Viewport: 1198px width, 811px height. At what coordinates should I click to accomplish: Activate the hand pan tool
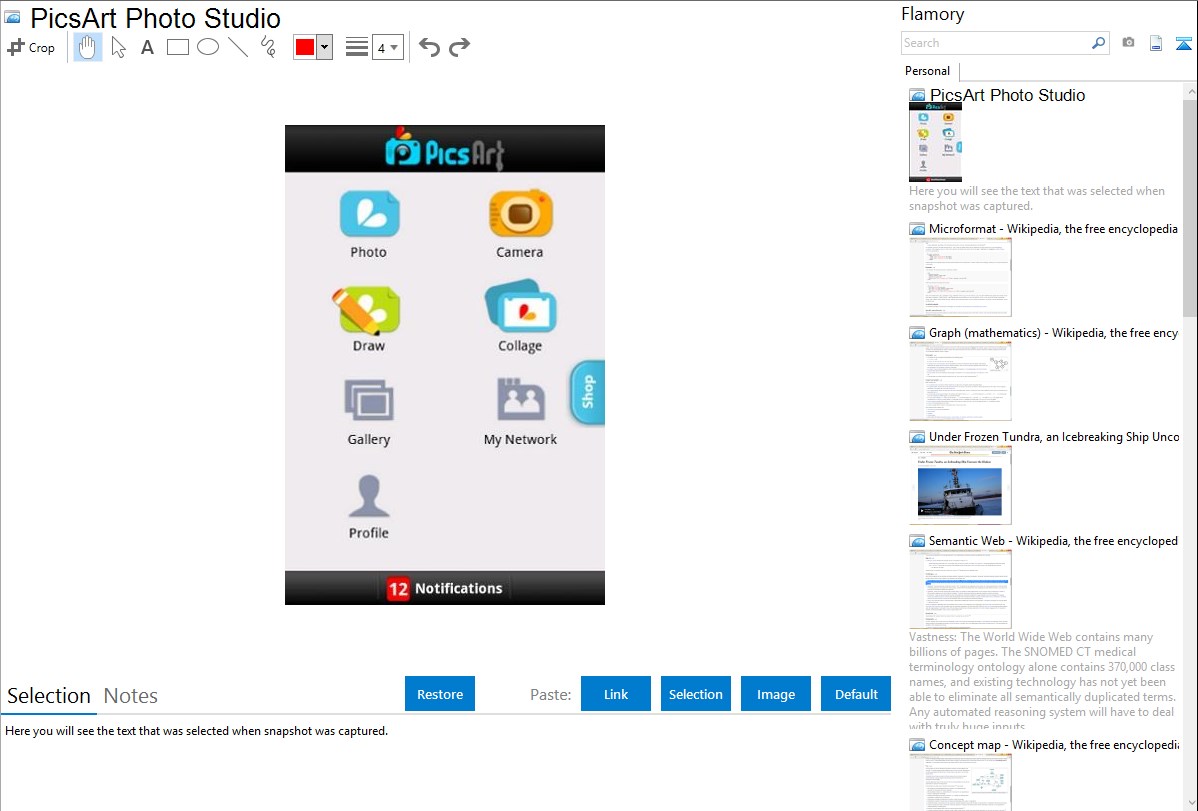click(x=88, y=47)
